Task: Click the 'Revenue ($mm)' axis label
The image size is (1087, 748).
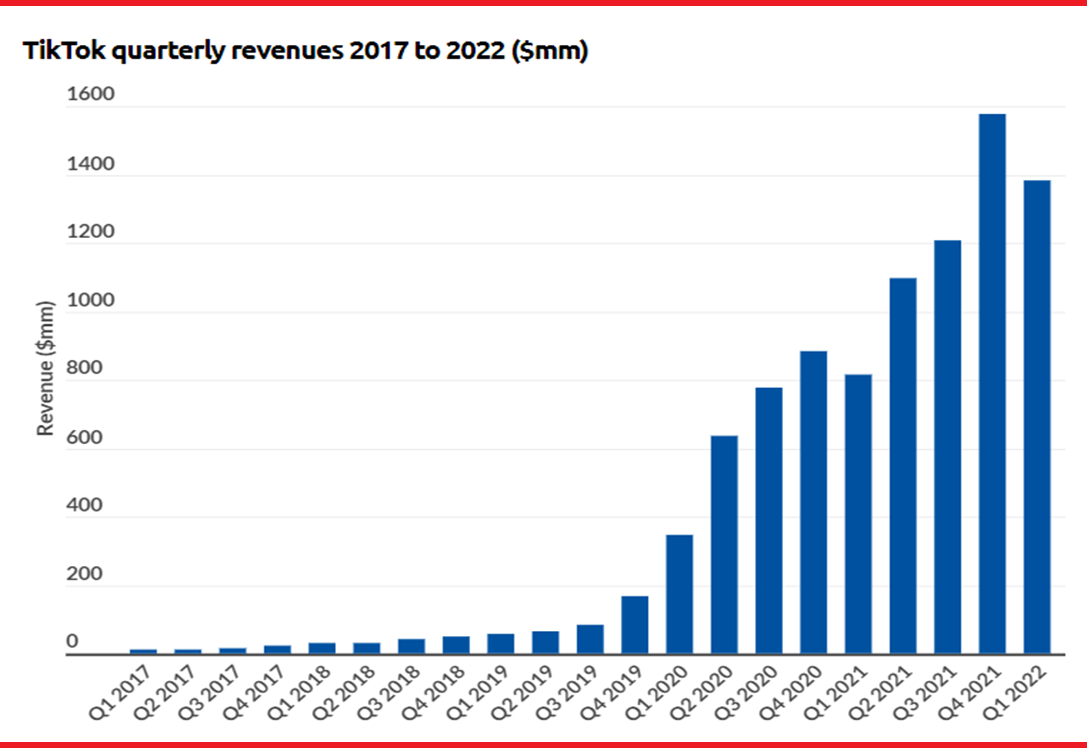Action: point(45,369)
